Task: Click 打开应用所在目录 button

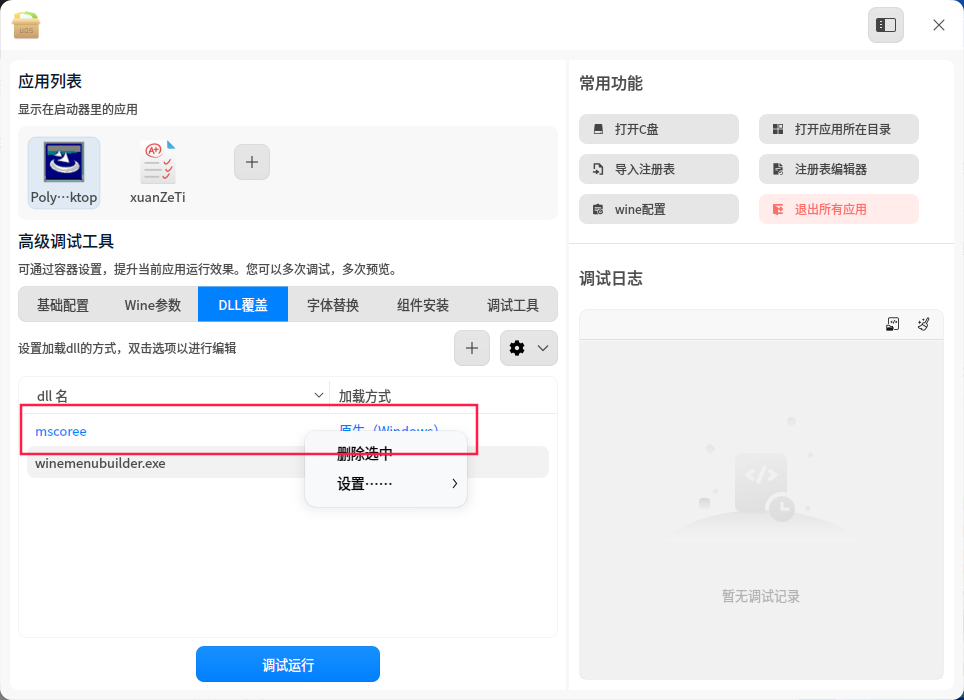Action: pos(839,129)
